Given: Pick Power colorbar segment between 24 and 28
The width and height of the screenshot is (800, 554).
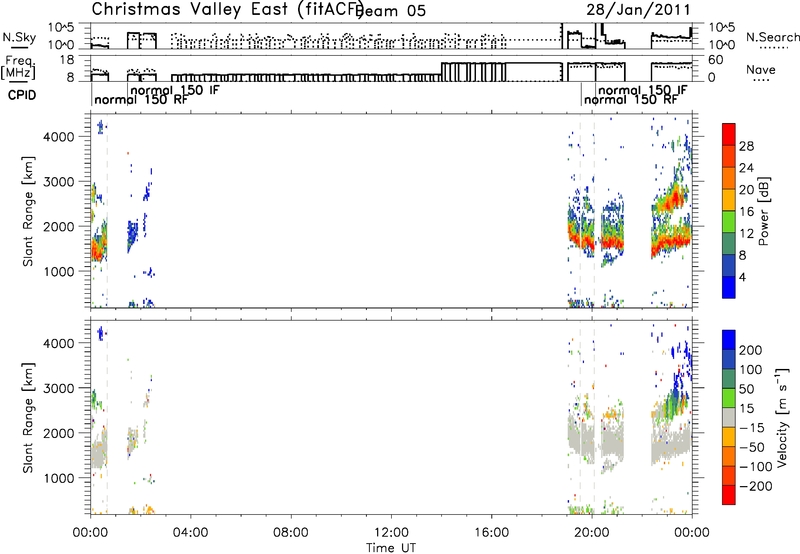Looking at the screenshot, I should coord(729,156).
